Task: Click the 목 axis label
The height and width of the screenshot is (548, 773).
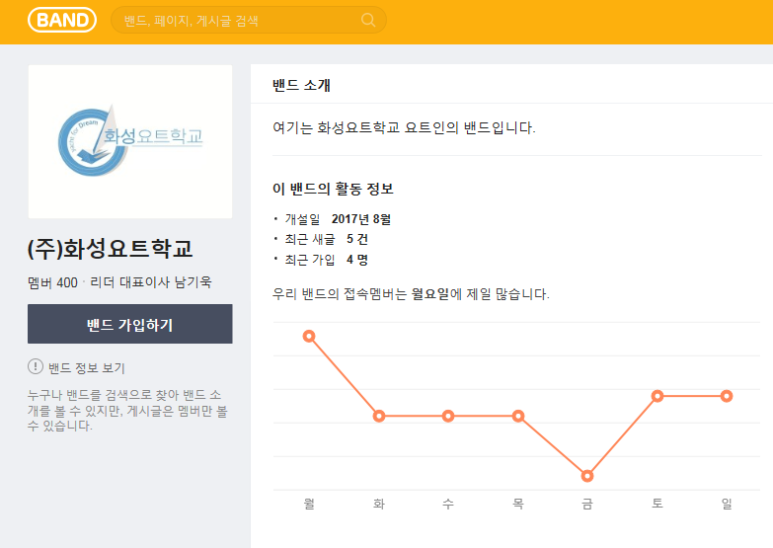Action: tap(518, 504)
